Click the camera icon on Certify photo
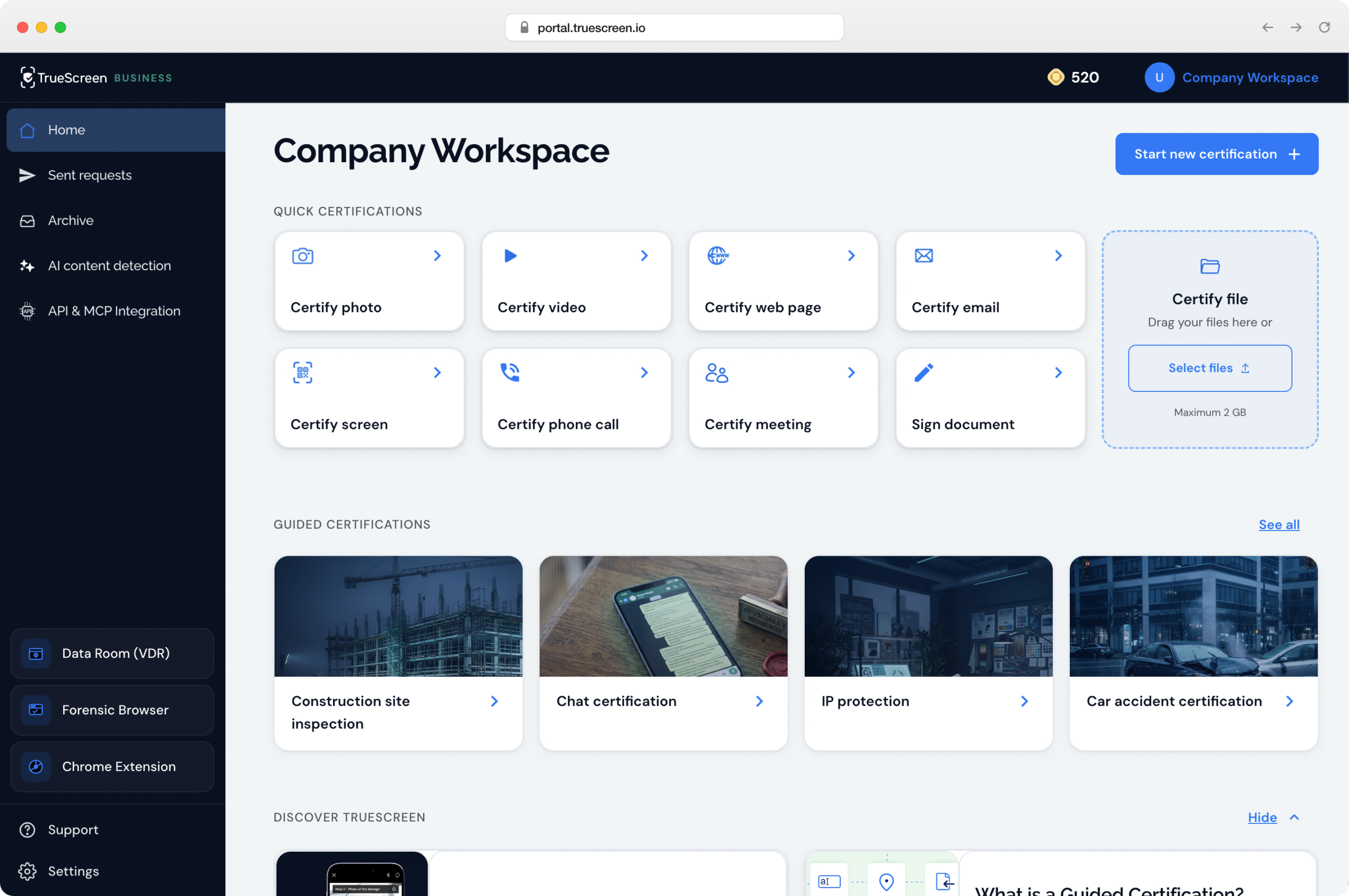 pyautogui.click(x=302, y=255)
